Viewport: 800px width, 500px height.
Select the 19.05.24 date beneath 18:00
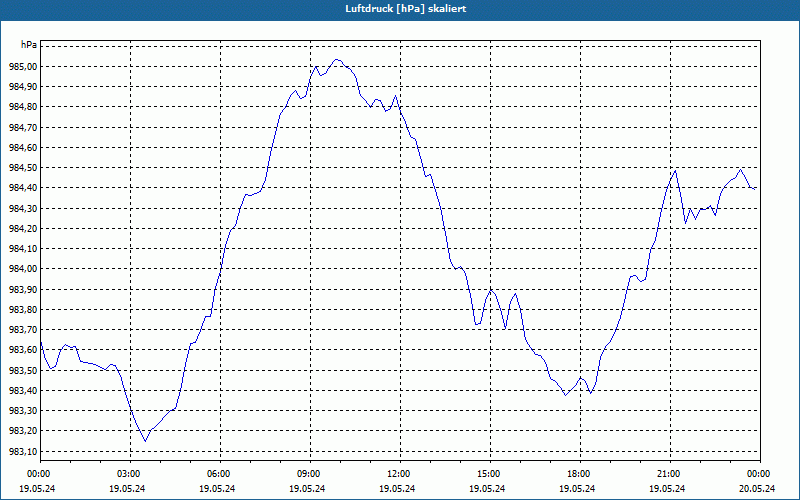pyautogui.click(x=578, y=488)
